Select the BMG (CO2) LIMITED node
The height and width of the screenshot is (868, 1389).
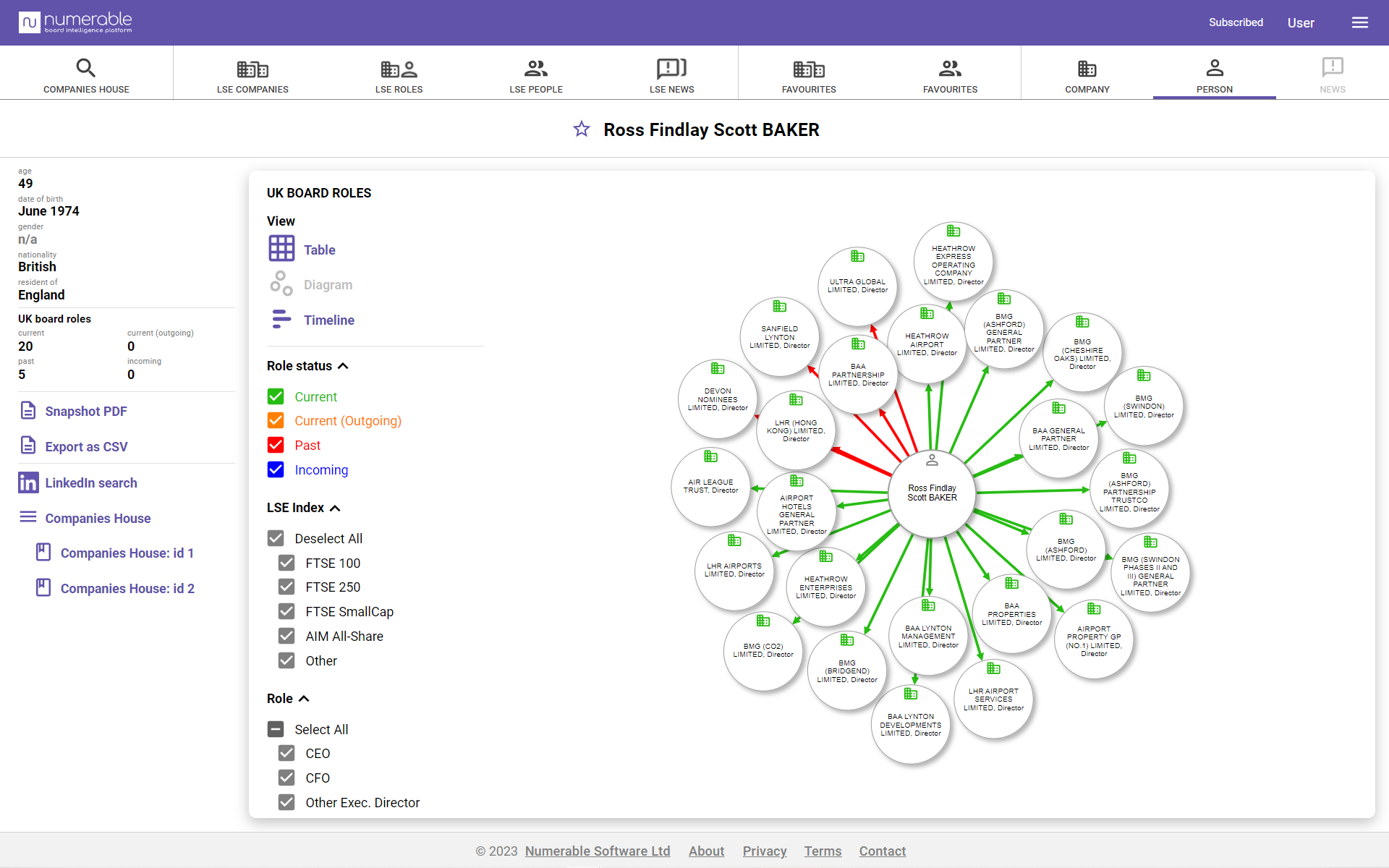(763, 651)
